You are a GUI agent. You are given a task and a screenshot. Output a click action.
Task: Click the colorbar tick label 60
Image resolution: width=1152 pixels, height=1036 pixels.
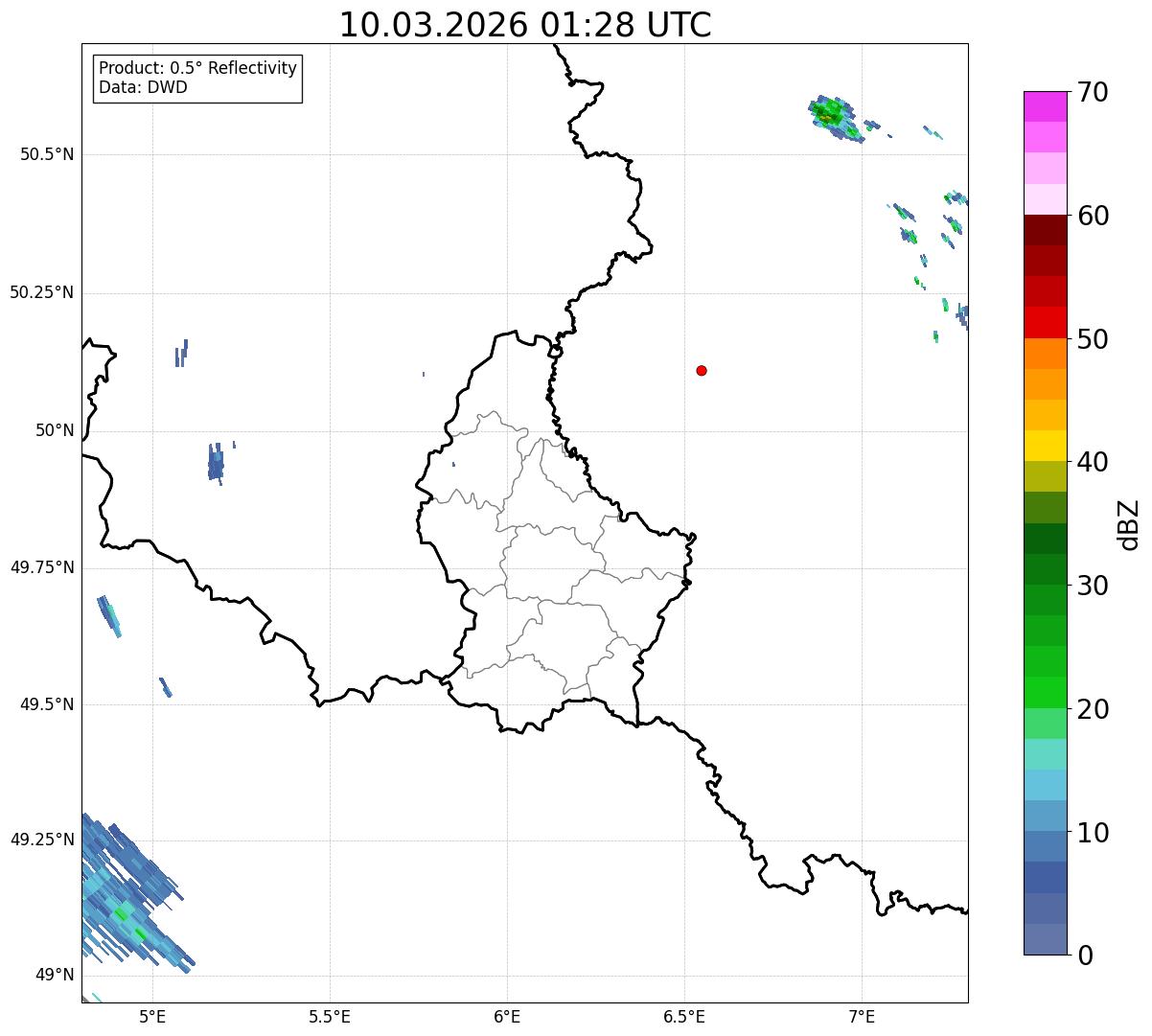[x=1093, y=216]
